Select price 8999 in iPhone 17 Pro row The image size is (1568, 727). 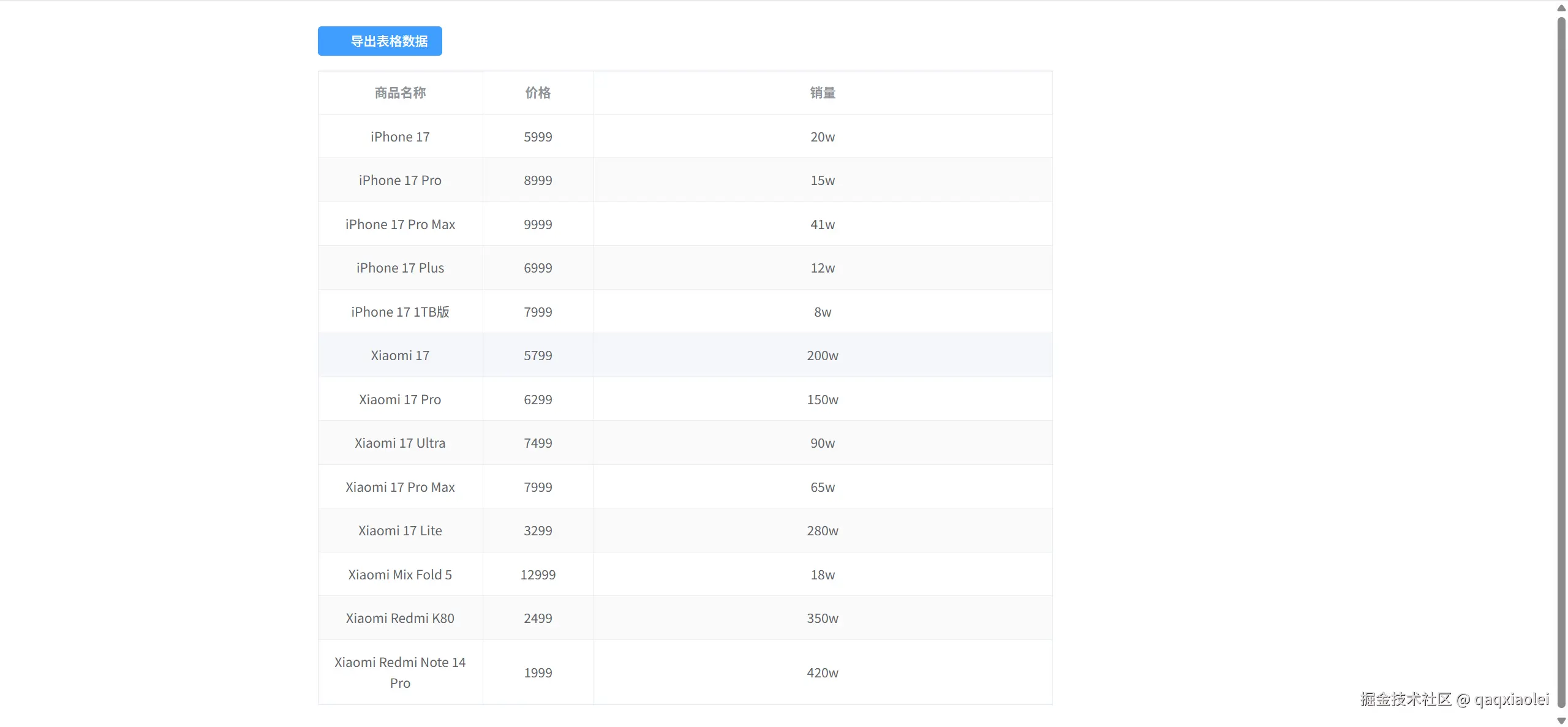coord(538,180)
